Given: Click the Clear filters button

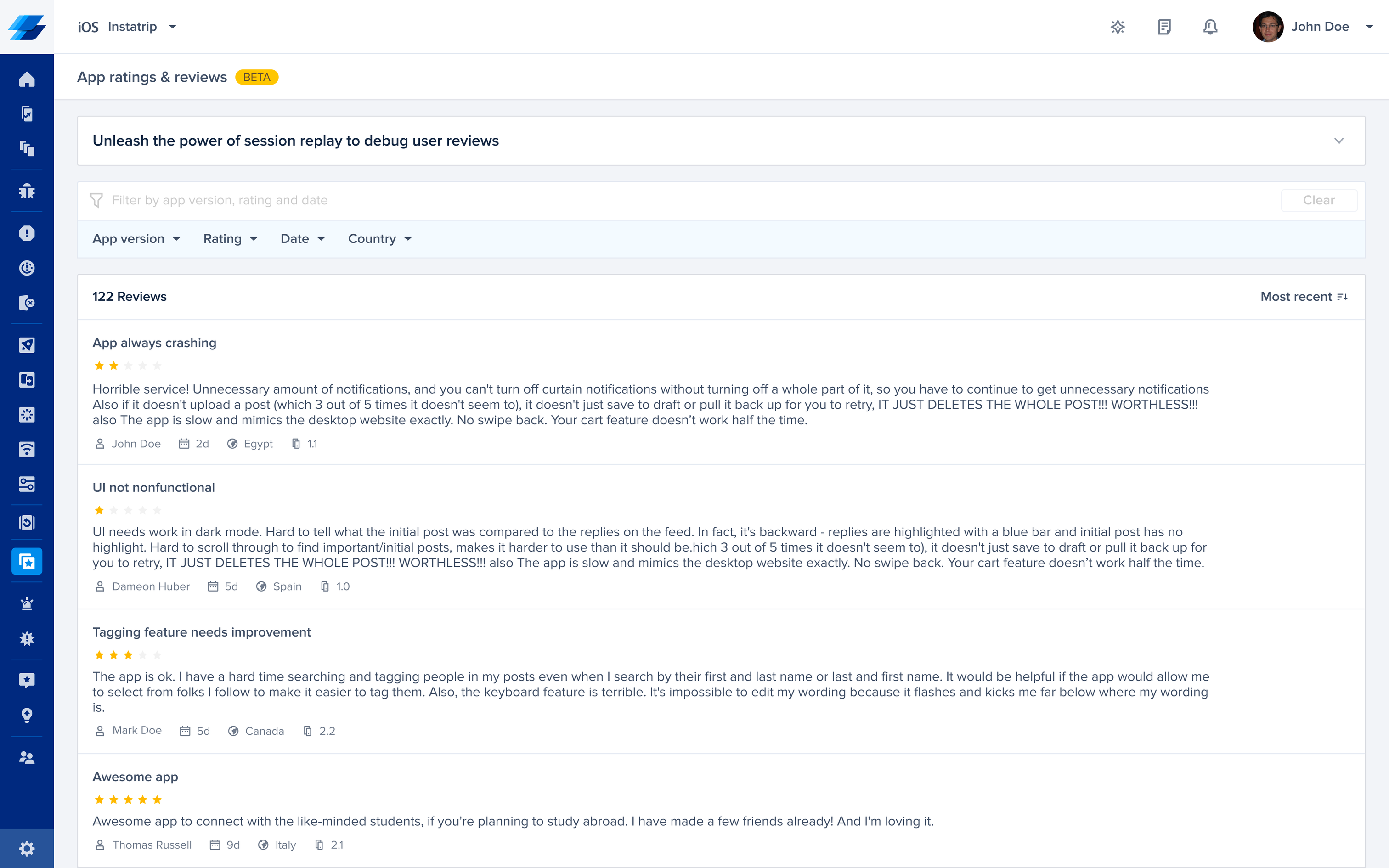Looking at the screenshot, I should pyautogui.click(x=1318, y=200).
